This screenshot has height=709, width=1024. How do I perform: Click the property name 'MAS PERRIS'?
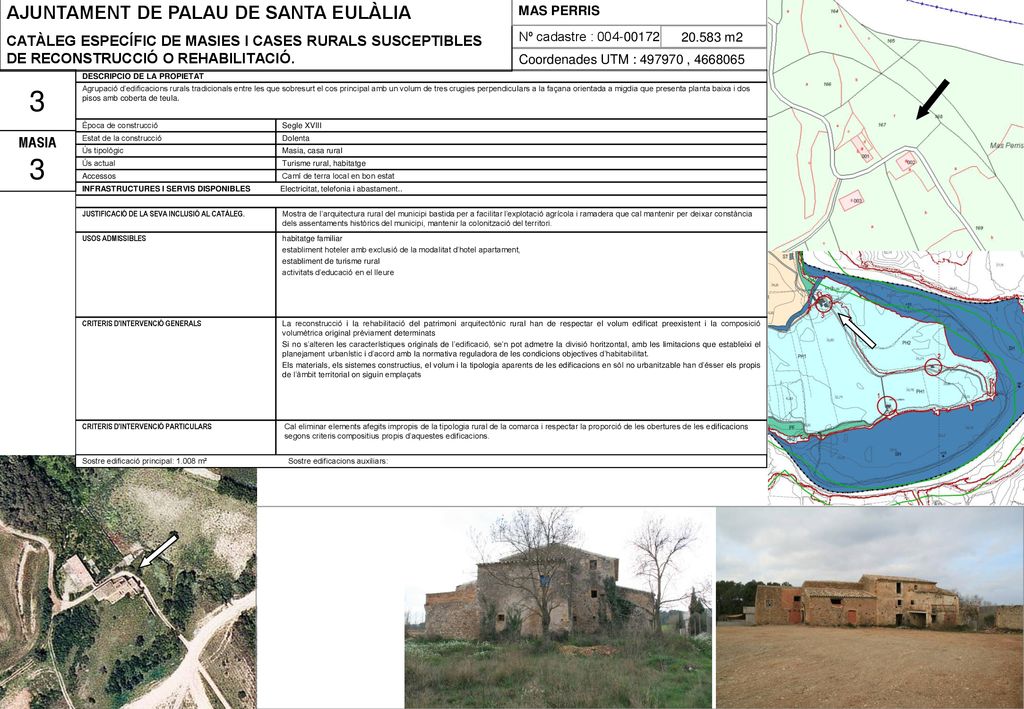[558, 11]
